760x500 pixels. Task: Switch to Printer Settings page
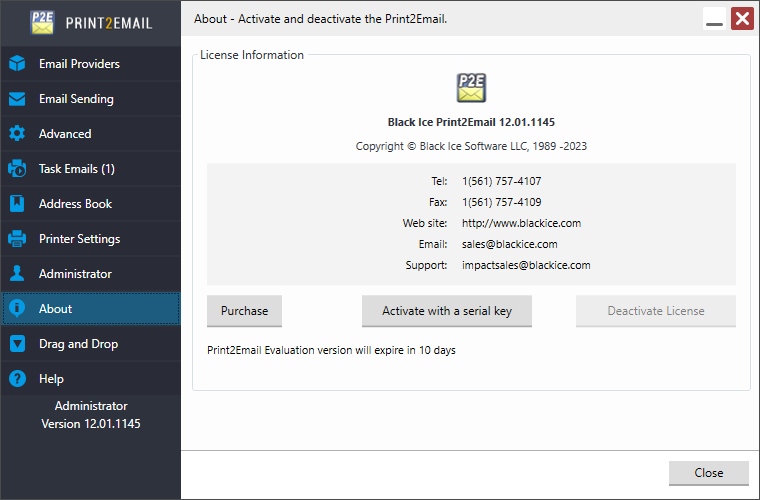coord(79,239)
